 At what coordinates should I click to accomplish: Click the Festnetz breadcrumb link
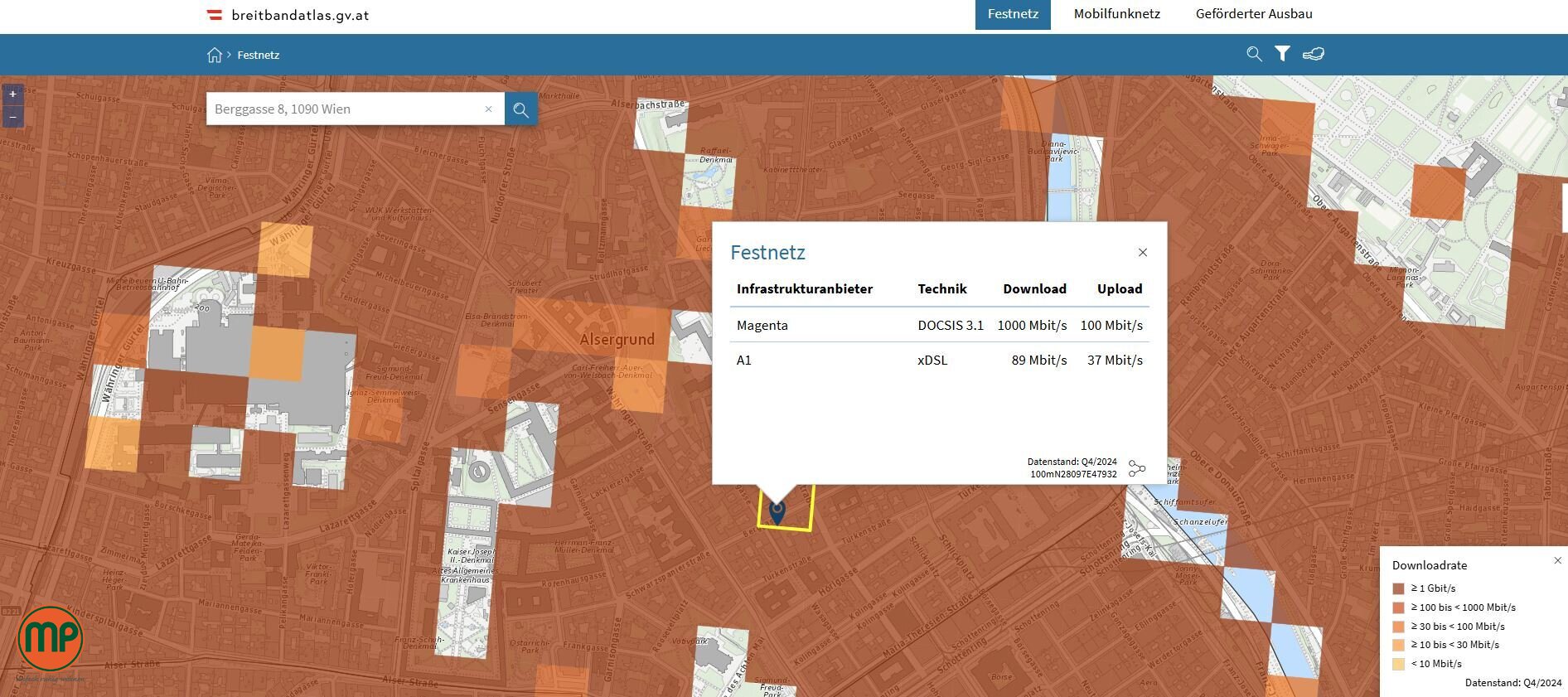click(x=259, y=55)
